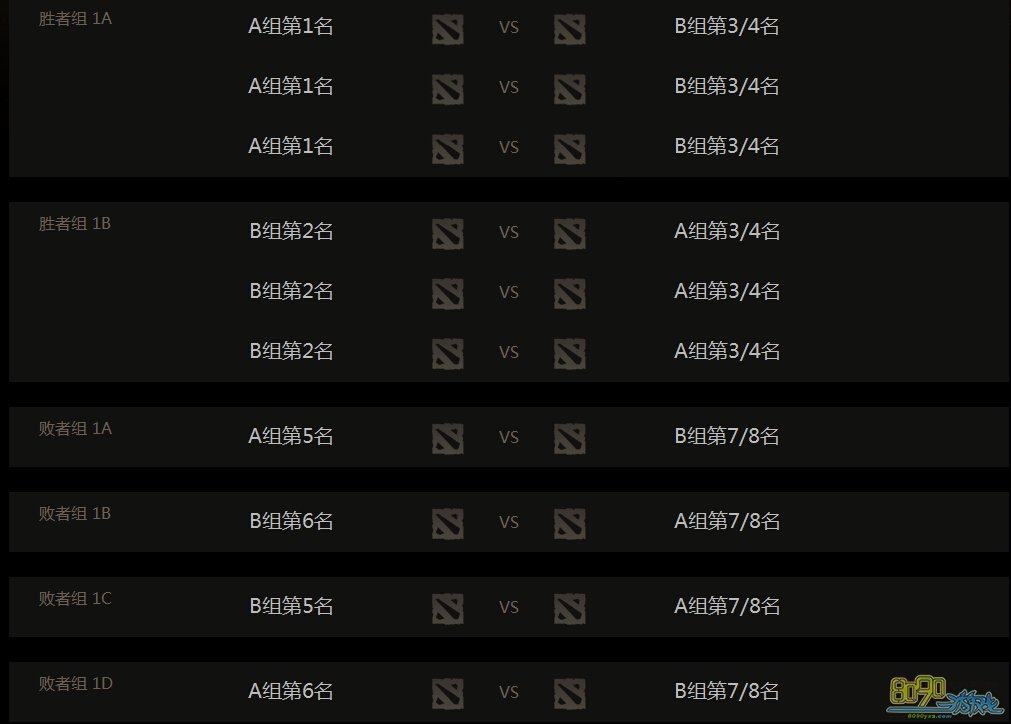Select the 胜者组 1A bracket label
1011x724 pixels.
tap(75, 19)
